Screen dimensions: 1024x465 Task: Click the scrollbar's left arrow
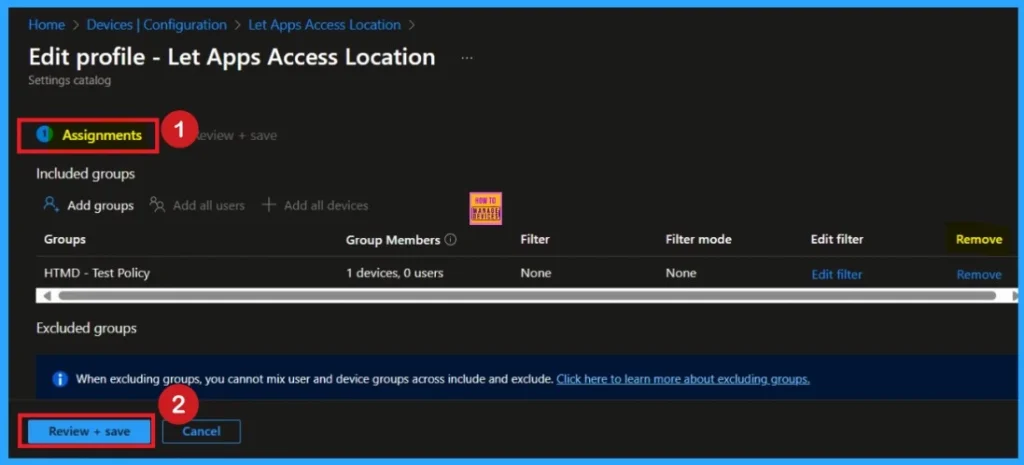(44, 296)
